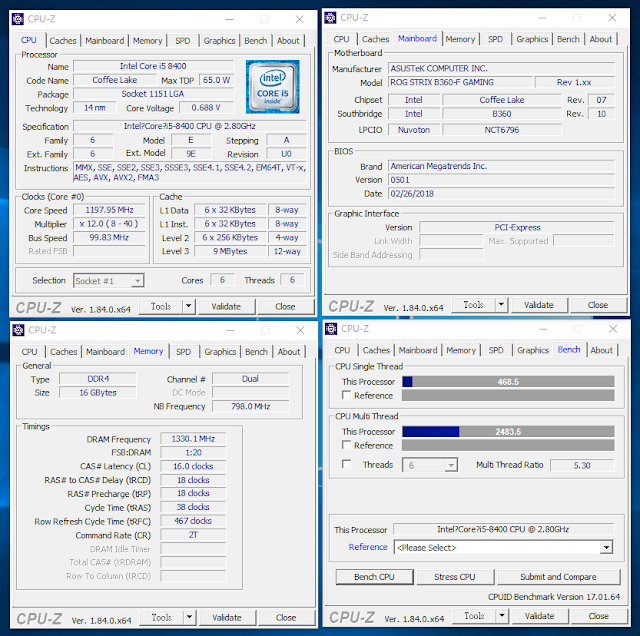
Task: Open the Tools dropdown arrow in the Memory window
Action: pos(189,617)
